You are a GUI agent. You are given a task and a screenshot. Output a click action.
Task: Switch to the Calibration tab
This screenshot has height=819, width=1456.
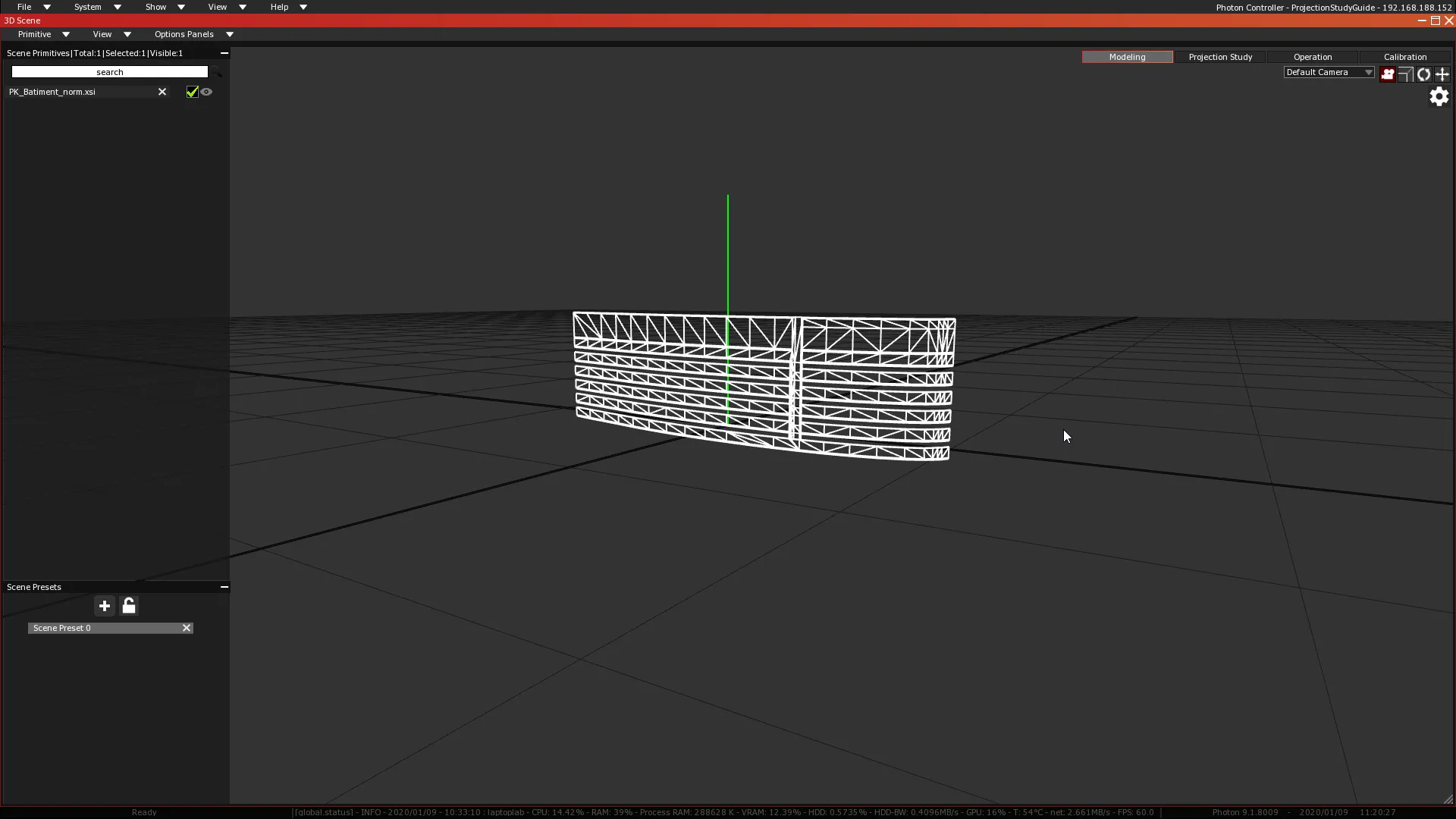(x=1405, y=57)
